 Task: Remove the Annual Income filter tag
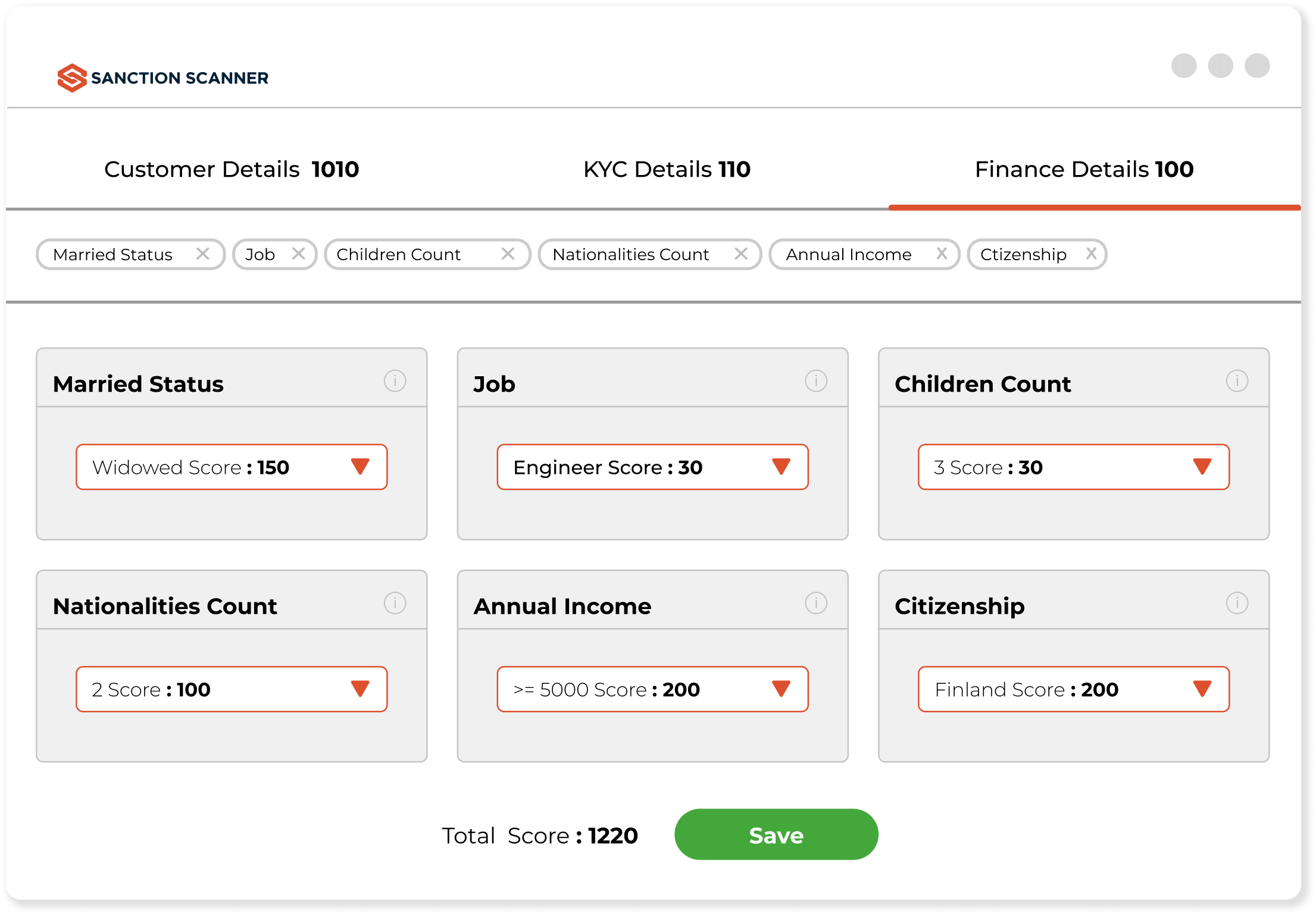coord(942,254)
